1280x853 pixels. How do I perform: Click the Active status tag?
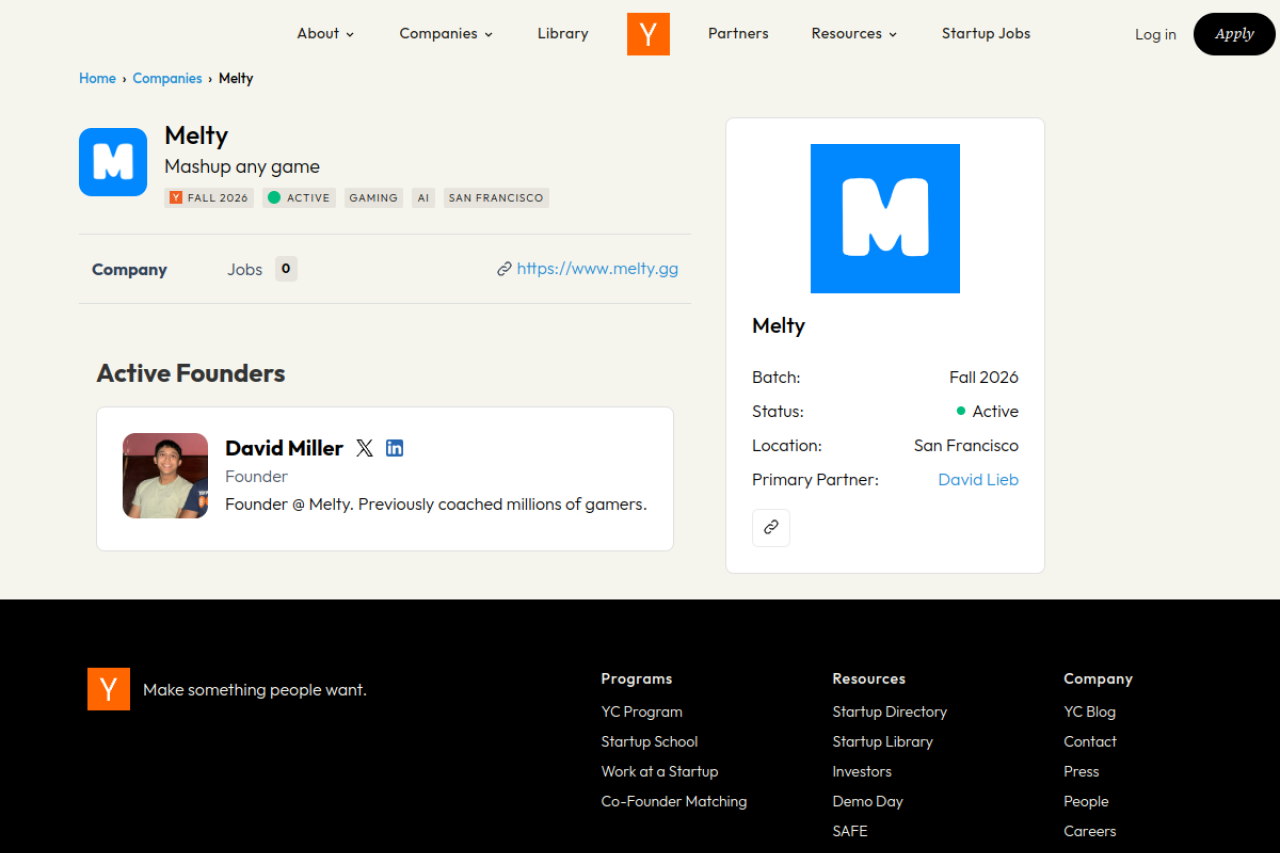click(x=299, y=198)
